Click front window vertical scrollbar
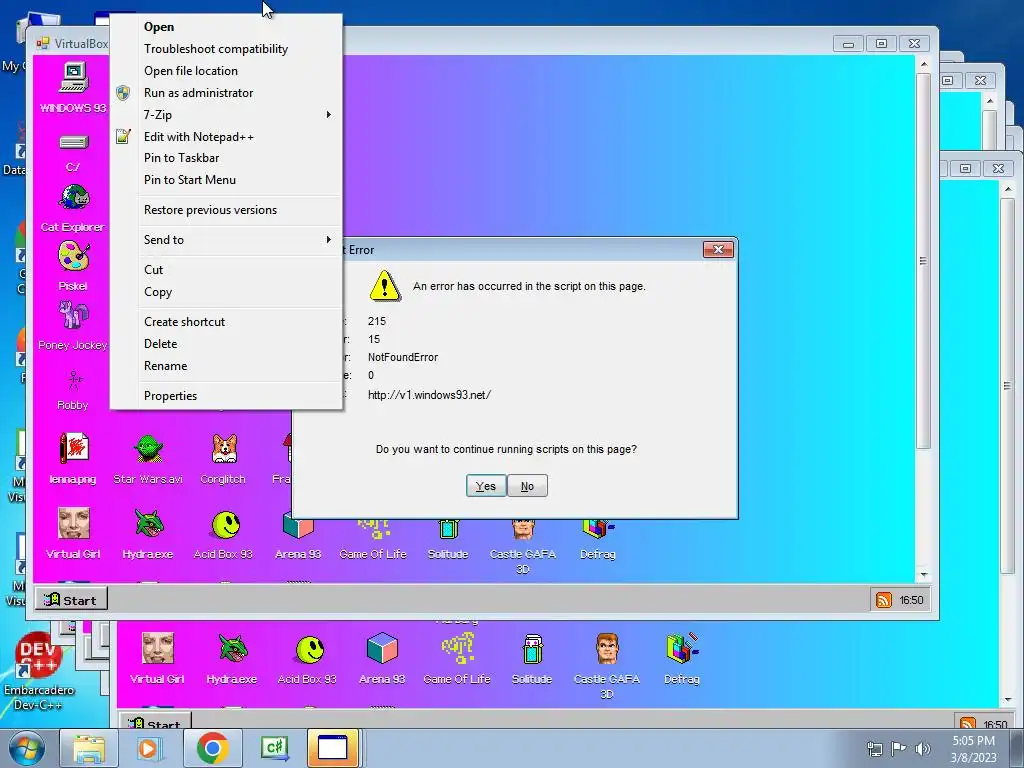 [x=923, y=261]
